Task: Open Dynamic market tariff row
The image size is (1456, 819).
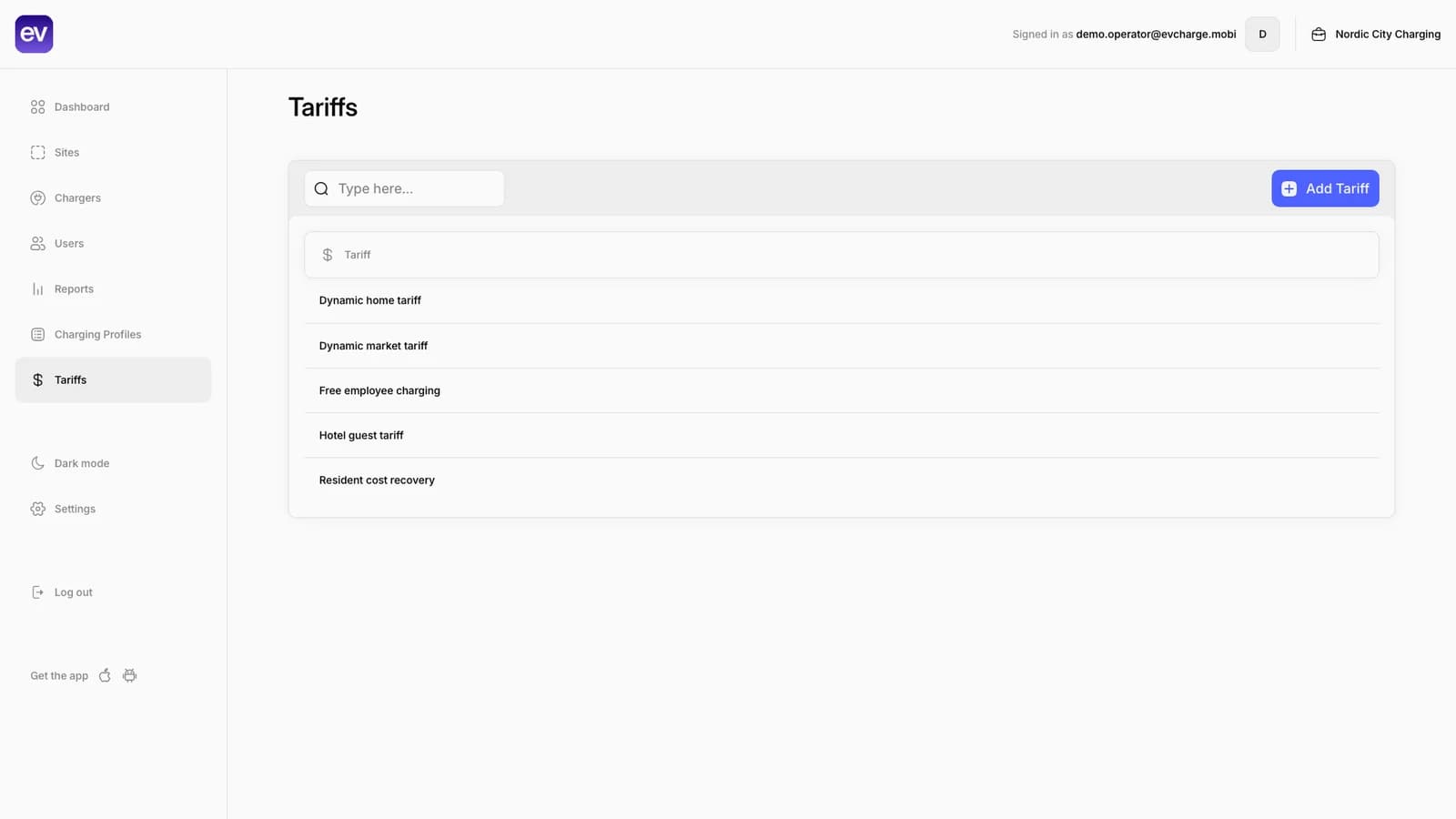Action: 842,346
